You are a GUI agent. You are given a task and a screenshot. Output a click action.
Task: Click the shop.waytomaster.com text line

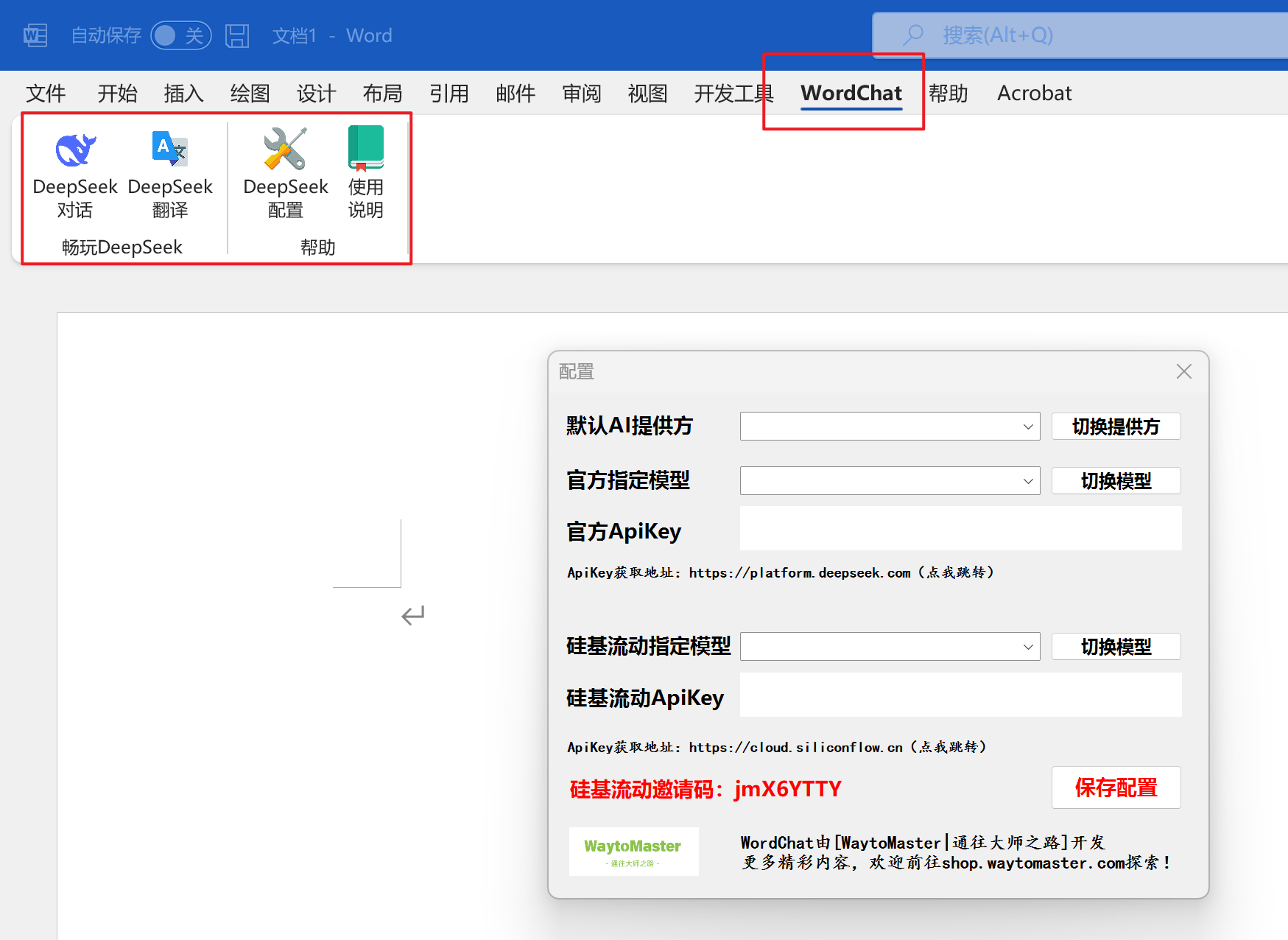point(956,863)
